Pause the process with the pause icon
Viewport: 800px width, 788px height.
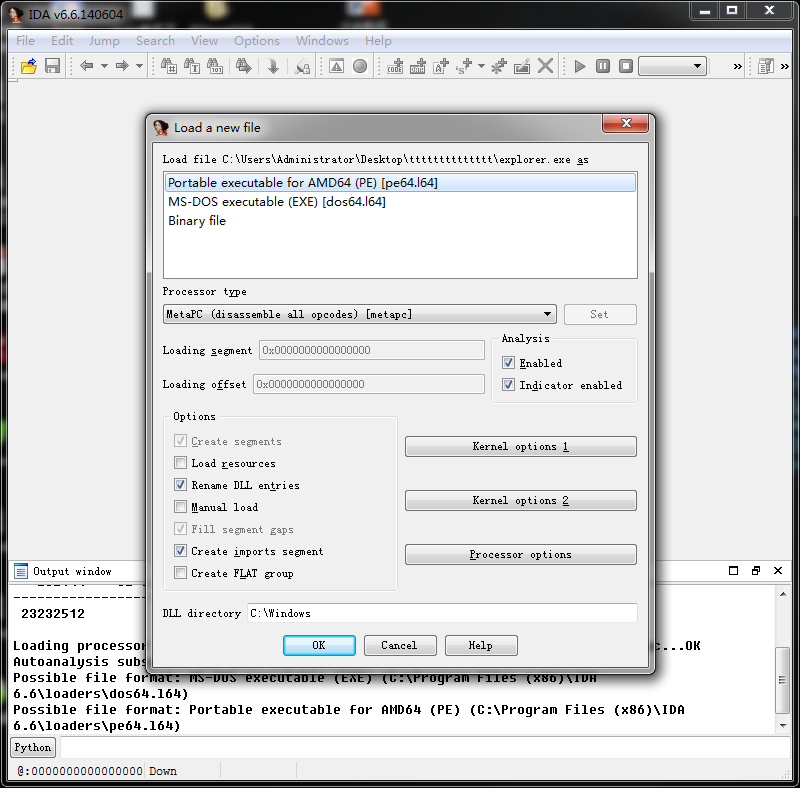603,66
